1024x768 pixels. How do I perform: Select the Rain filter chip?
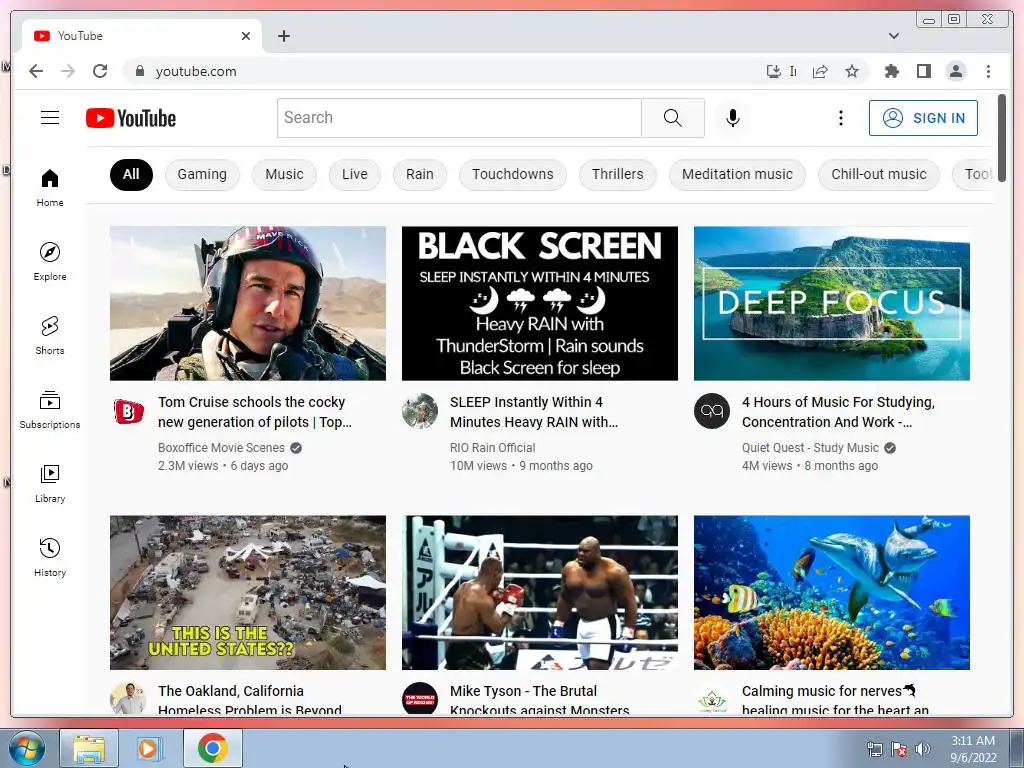(419, 174)
